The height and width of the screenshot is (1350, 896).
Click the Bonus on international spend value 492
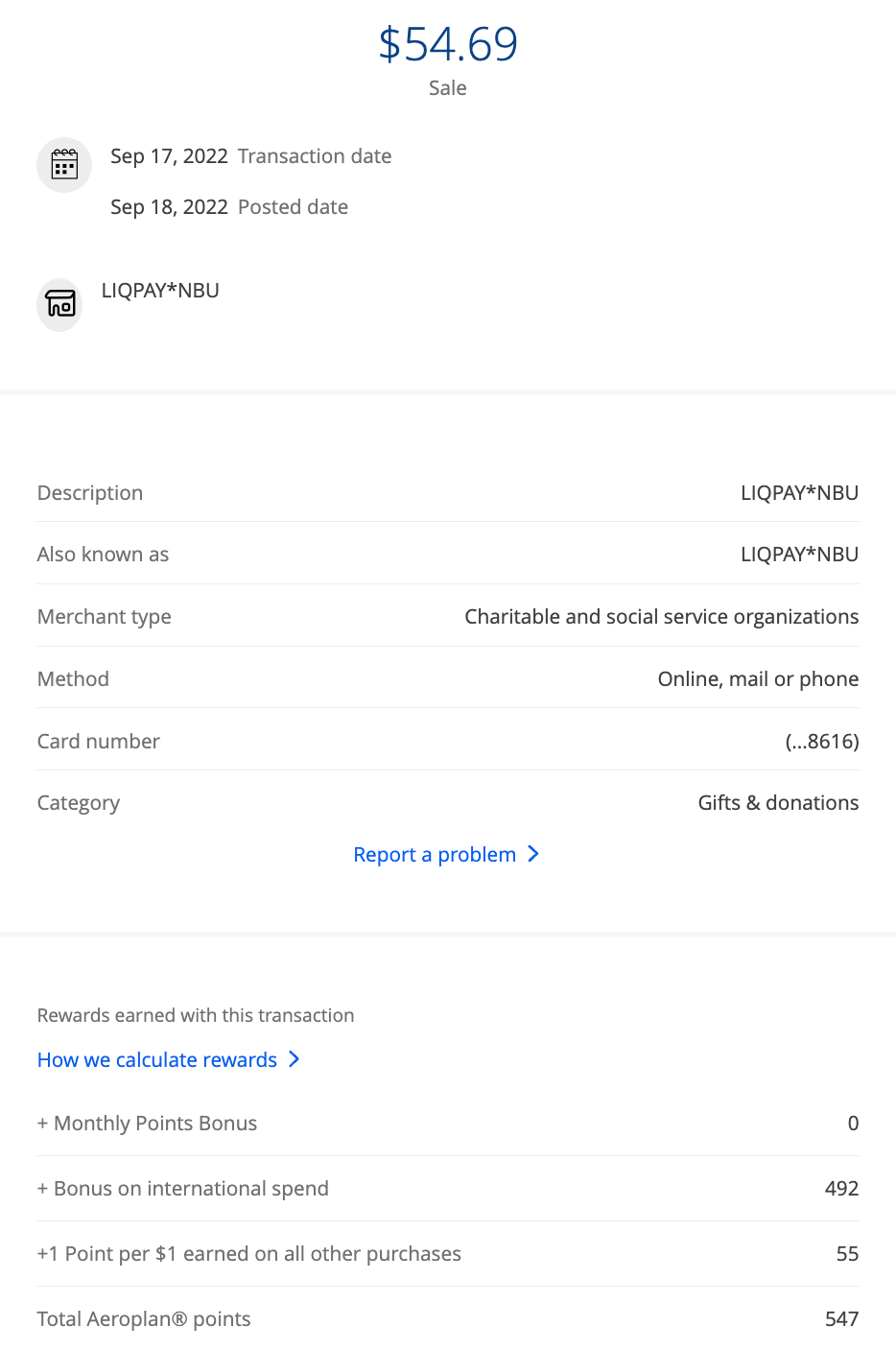pos(841,1189)
